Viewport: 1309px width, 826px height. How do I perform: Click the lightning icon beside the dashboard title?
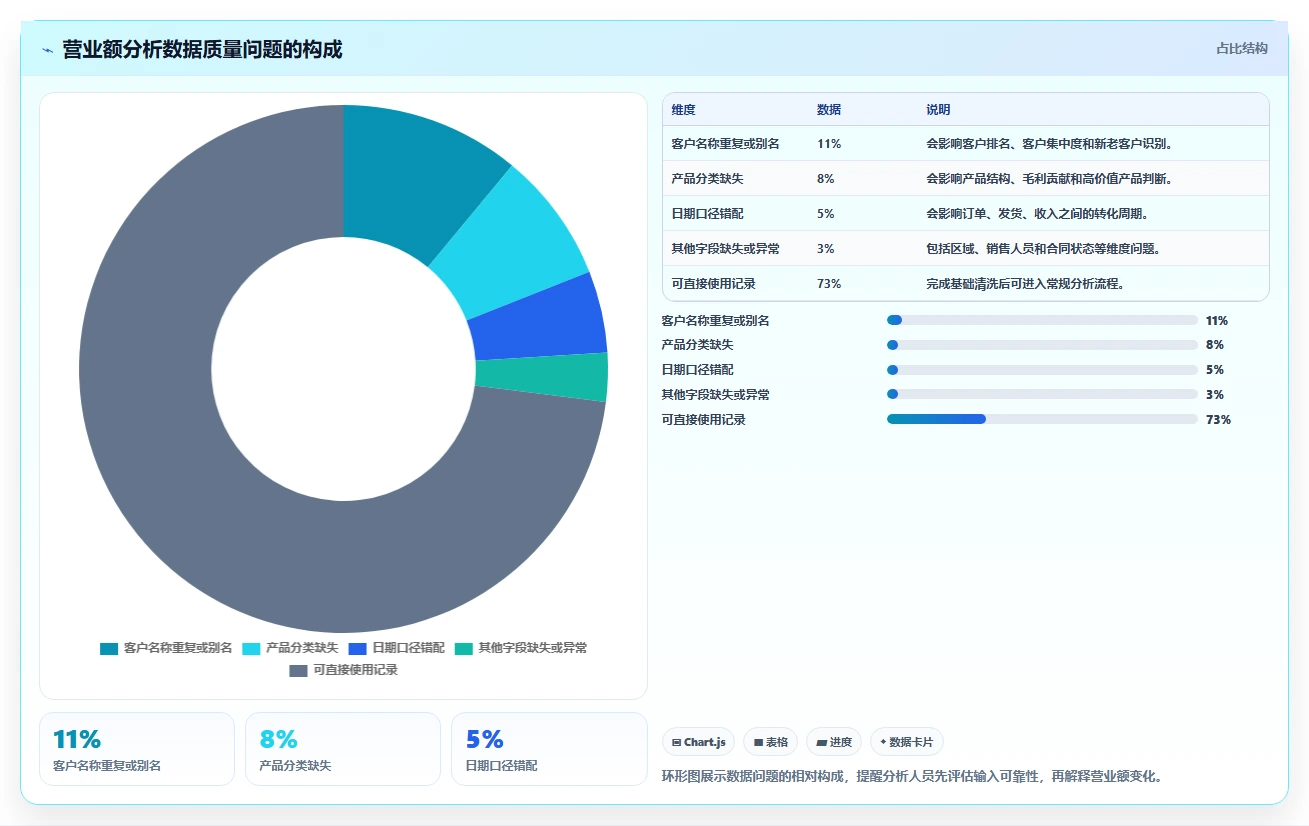pyautogui.click(x=47, y=50)
